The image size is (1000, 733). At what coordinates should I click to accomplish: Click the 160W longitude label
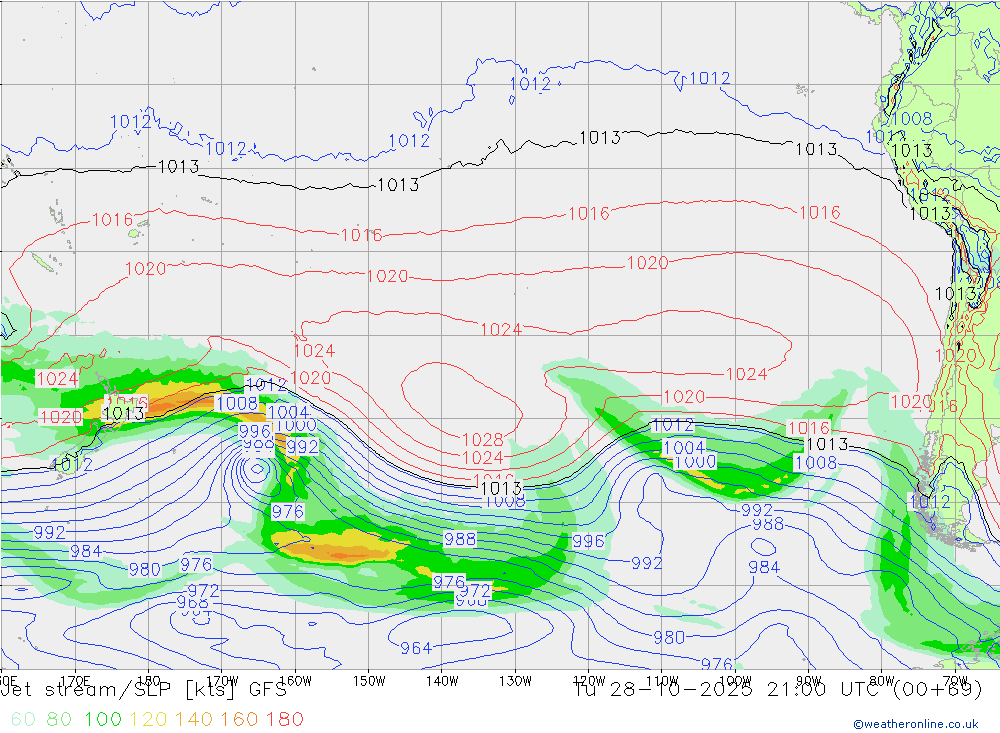(x=295, y=681)
